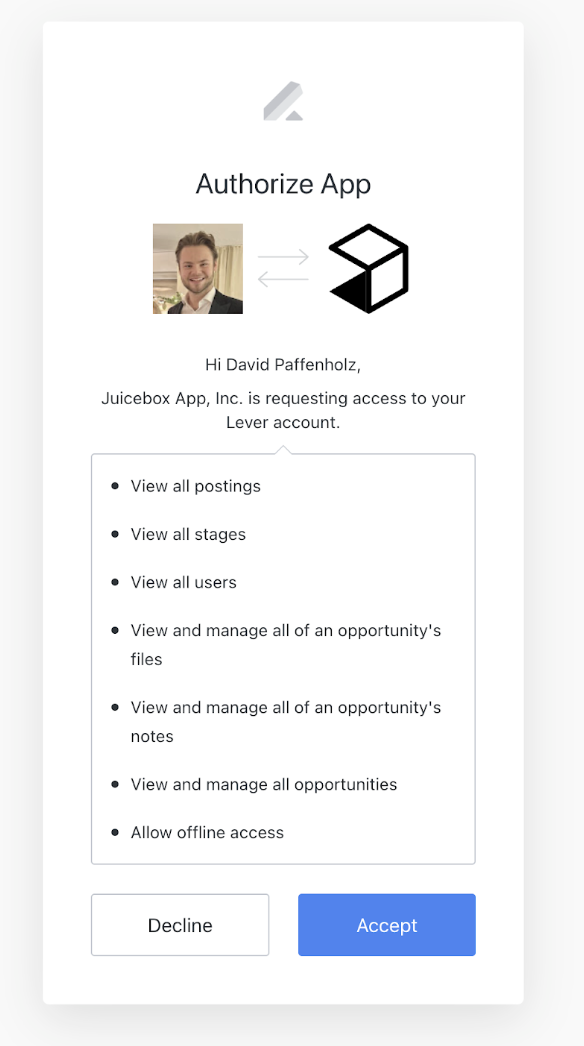Click the Authorize App heading
The image size is (584, 1046).
tap(284, 183)
